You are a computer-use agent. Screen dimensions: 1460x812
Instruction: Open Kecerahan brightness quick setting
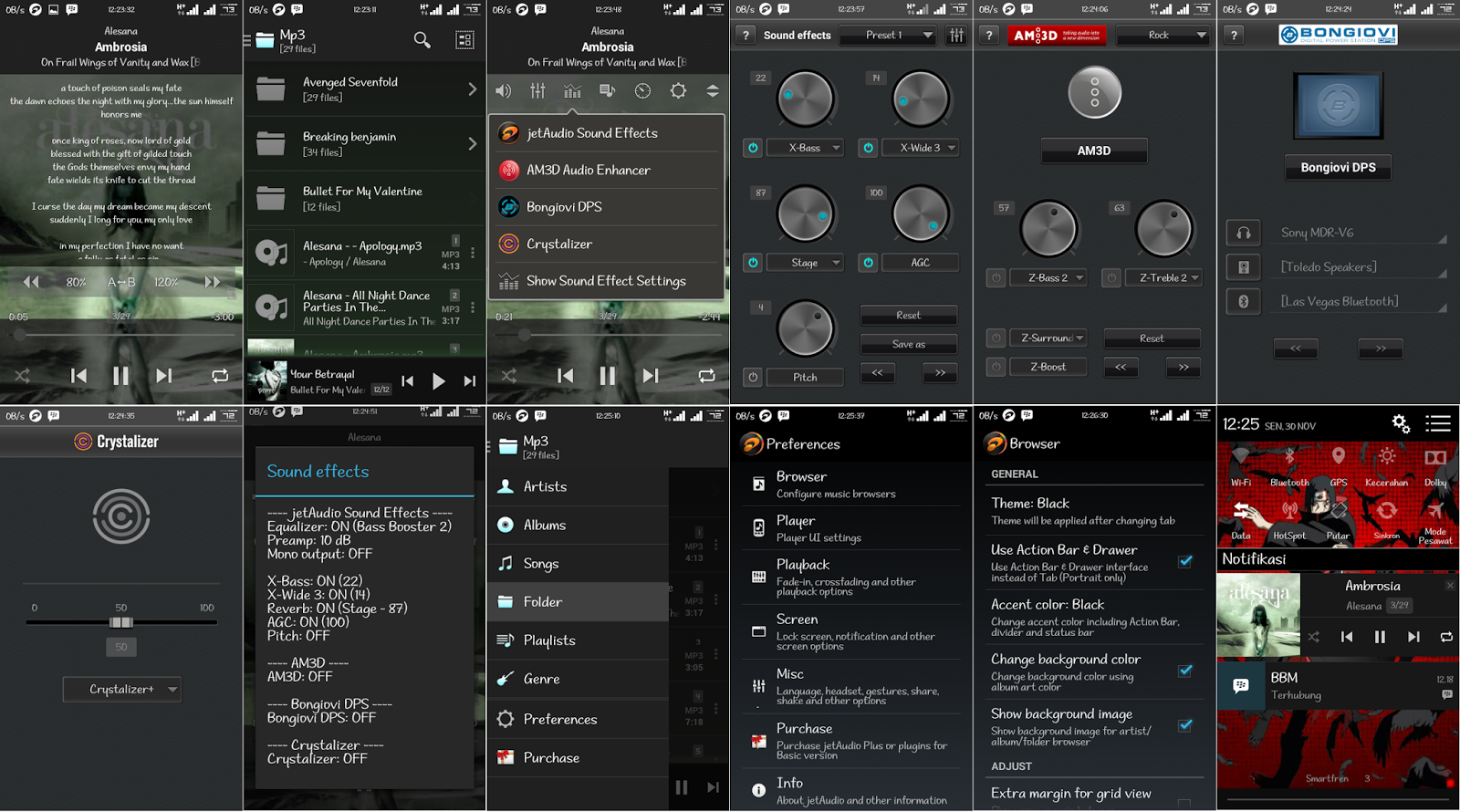(1386, 465)
